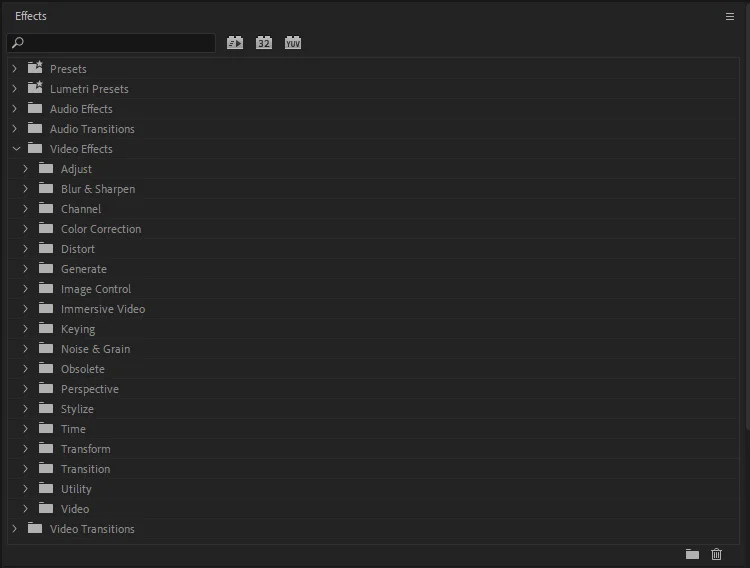Select the Stylize label
The width and height of the screenshot is (750, 568).
pyautogui.click(x=77, y=409)
